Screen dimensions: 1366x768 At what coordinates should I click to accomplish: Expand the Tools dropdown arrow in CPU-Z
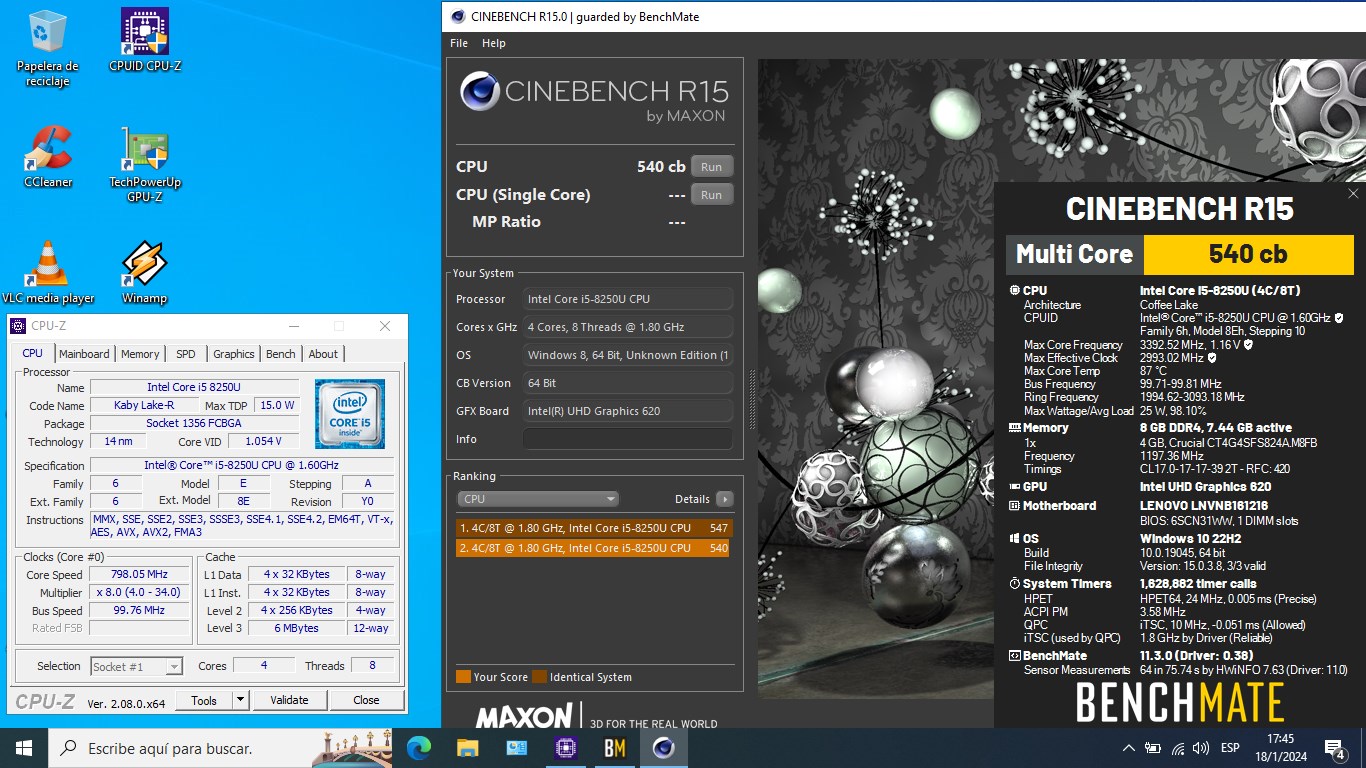pos(241,700)
